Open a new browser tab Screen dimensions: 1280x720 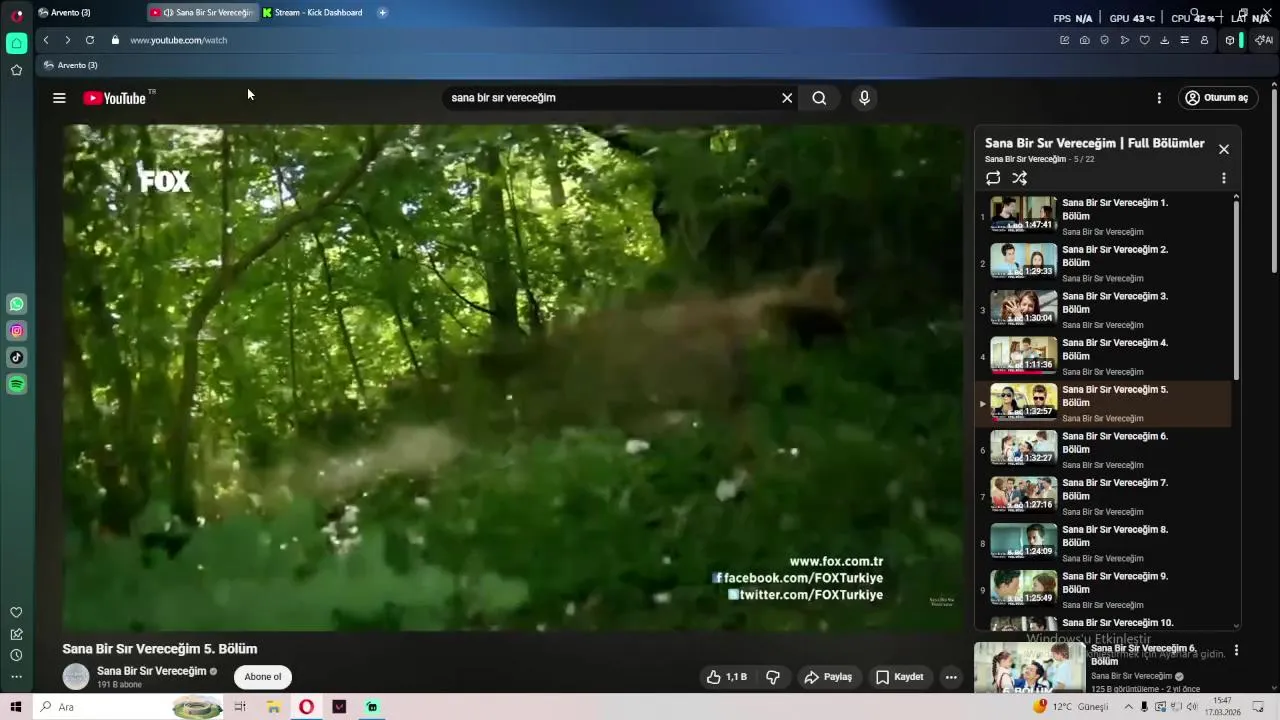tap(382, 12)
